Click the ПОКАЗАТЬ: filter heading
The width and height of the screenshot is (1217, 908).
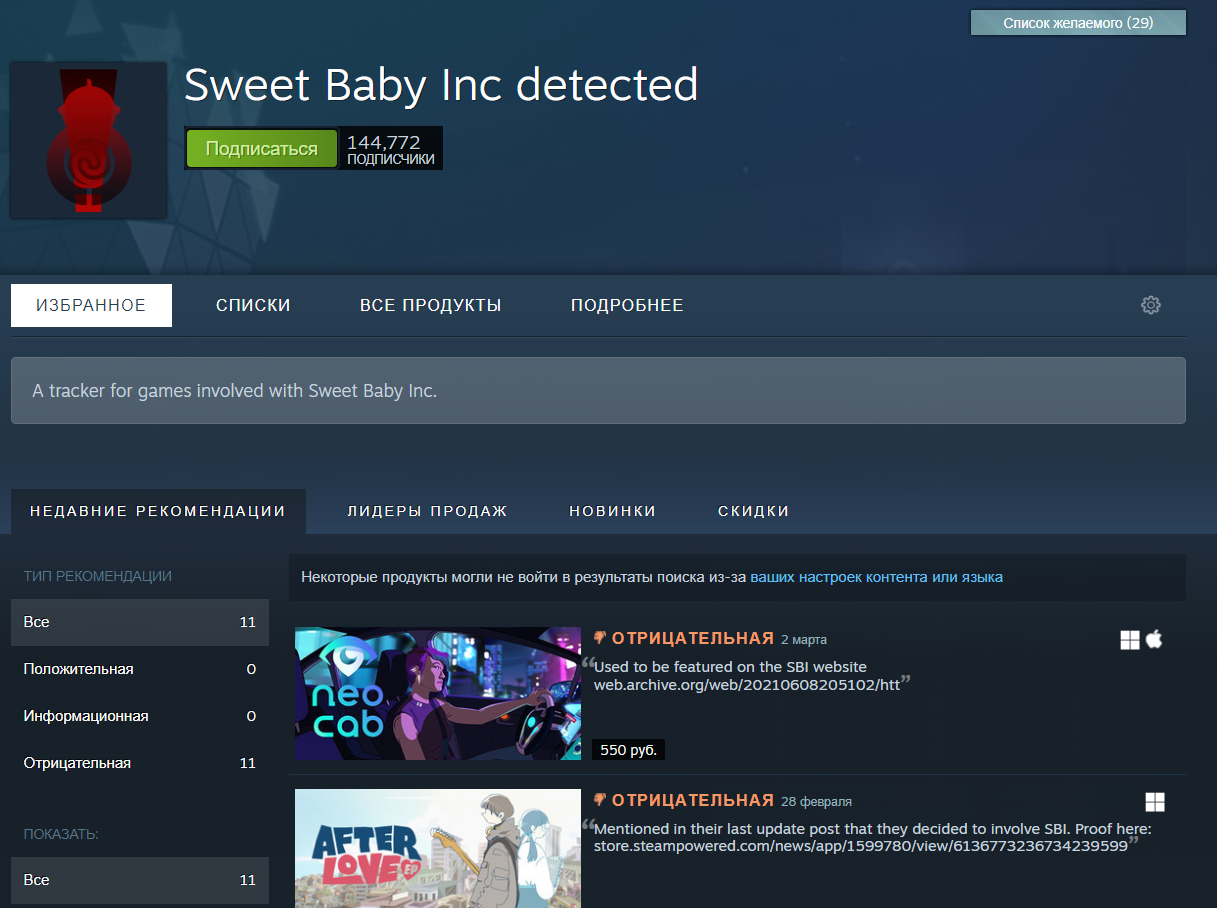click(61, 834)
